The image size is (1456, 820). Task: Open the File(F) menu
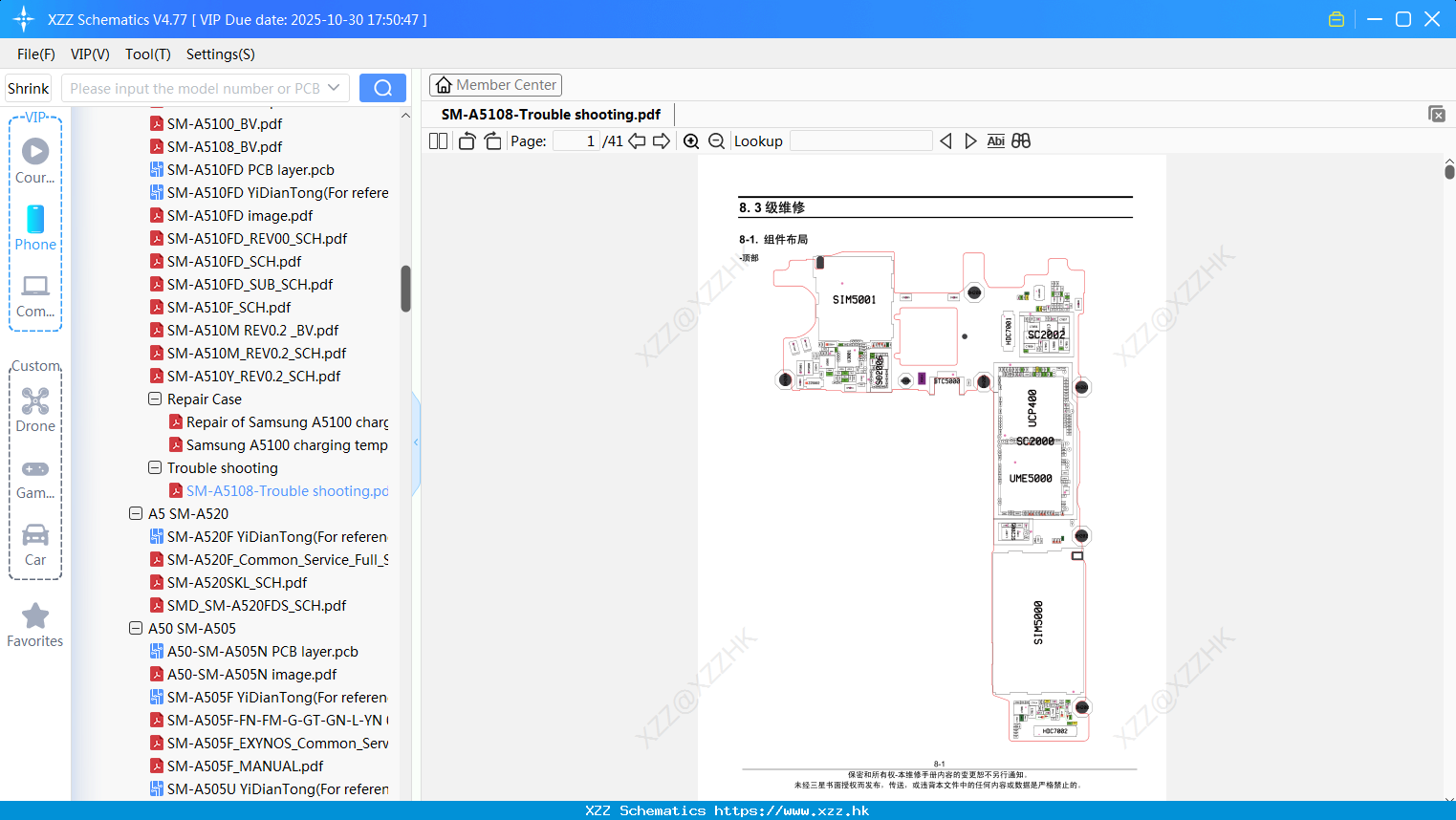click(36, 54)
